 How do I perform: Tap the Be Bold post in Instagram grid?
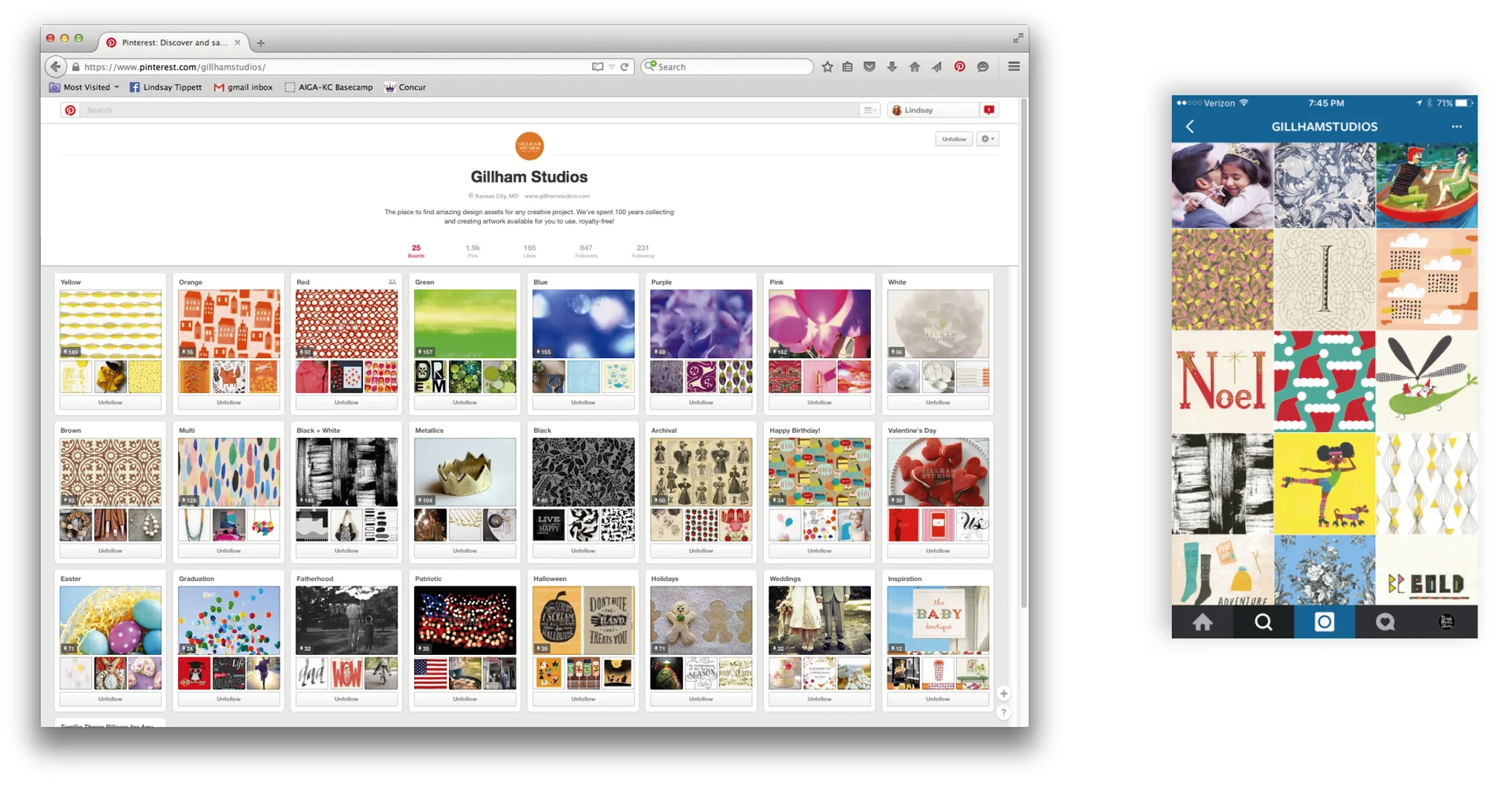tap(1427, 570)
